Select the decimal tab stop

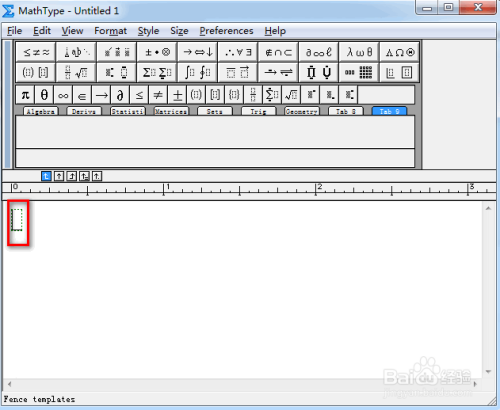(x=97, y=176)
